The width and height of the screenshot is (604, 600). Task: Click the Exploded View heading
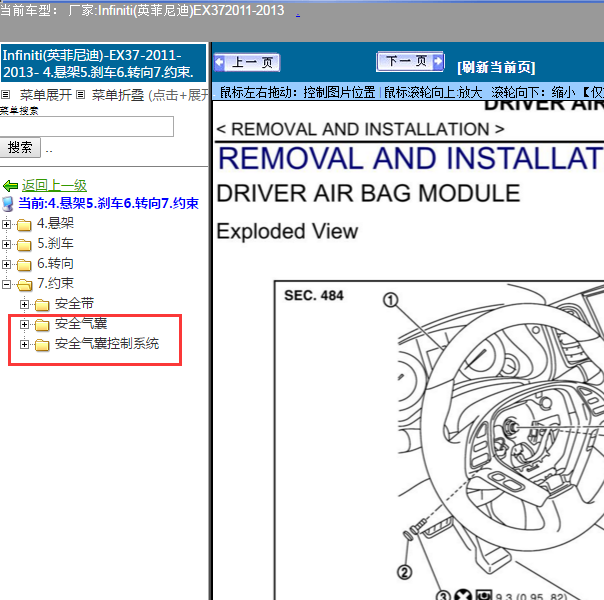[x=287, y=231]
